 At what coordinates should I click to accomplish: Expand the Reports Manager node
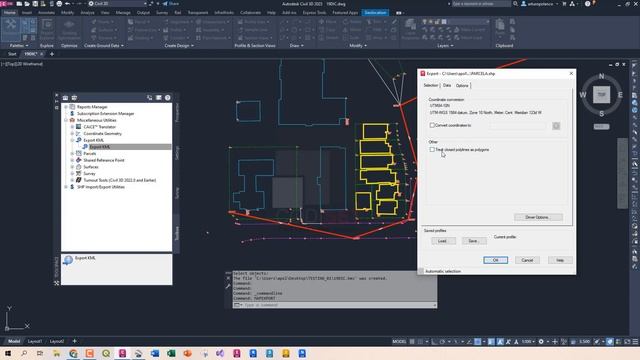(66, 107)
